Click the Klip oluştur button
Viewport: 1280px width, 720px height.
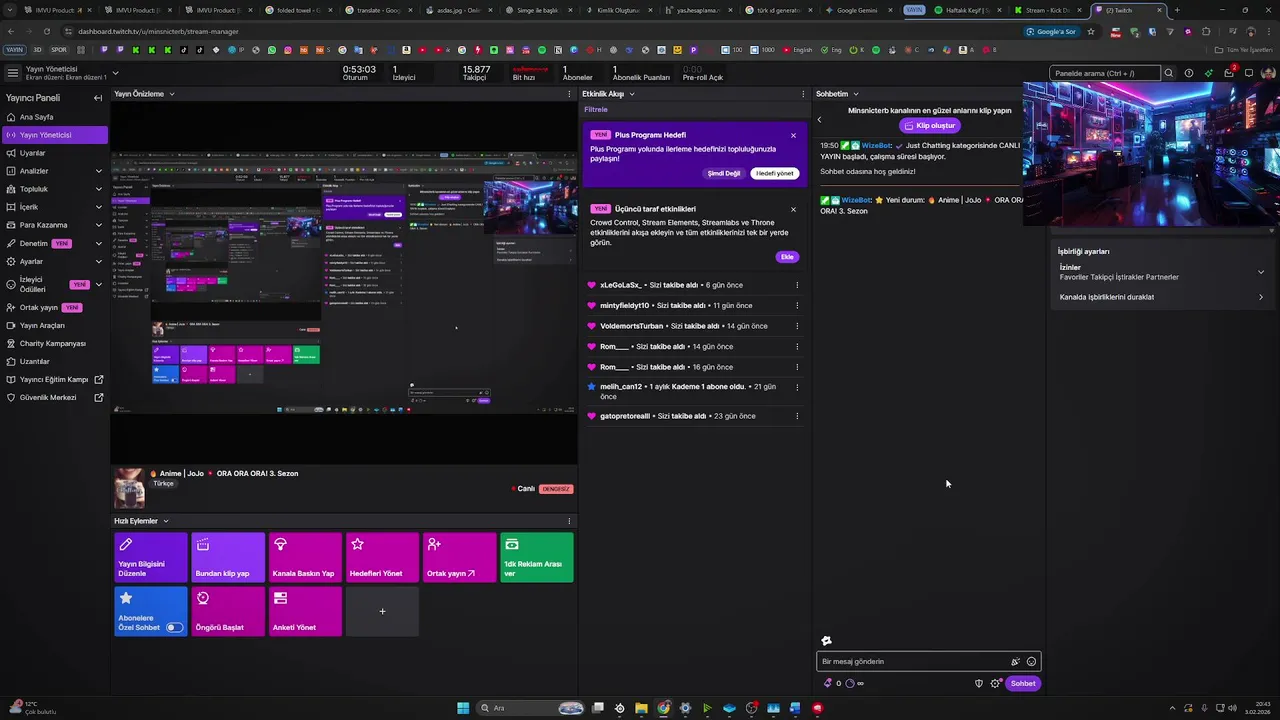(x=930, y=126)
